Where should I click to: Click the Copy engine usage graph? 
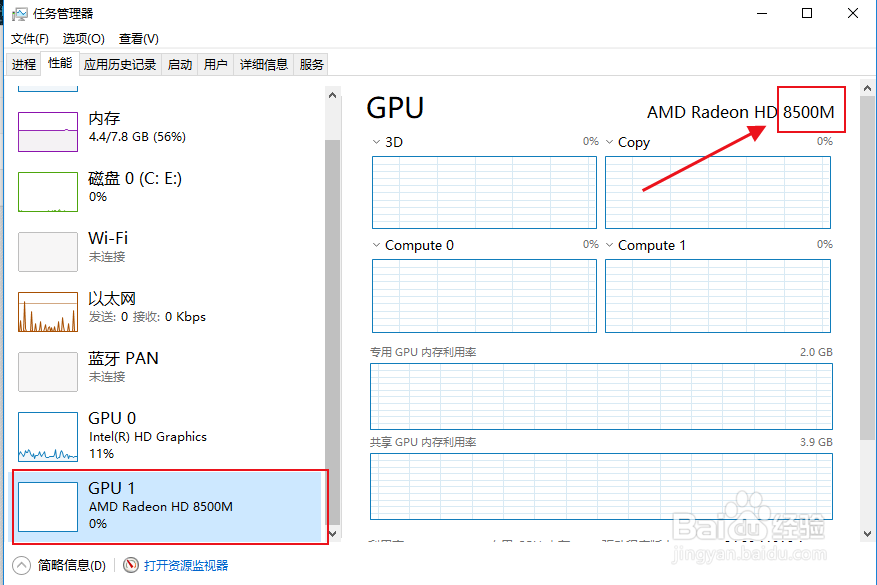[x=718, y=192]
